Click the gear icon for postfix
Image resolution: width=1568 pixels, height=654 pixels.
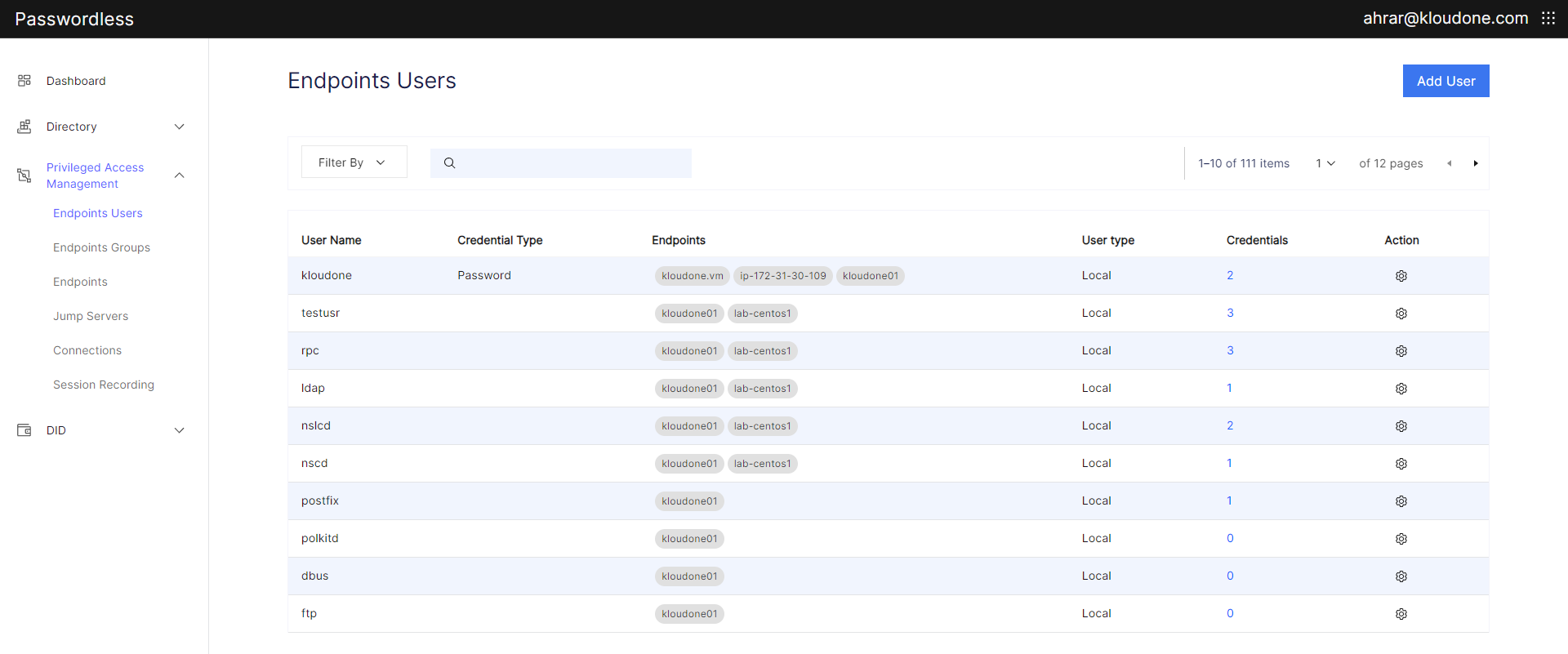[x=1401, y=501]
